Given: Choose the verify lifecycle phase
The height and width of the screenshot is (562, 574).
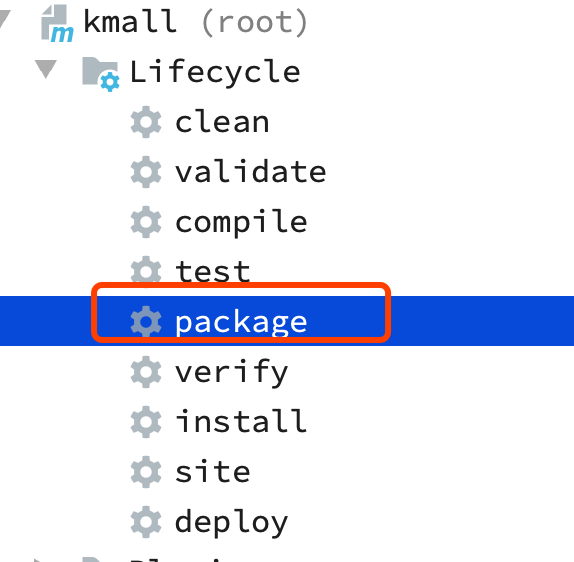Looking at the screenshot, I should [x=231, y=373].
